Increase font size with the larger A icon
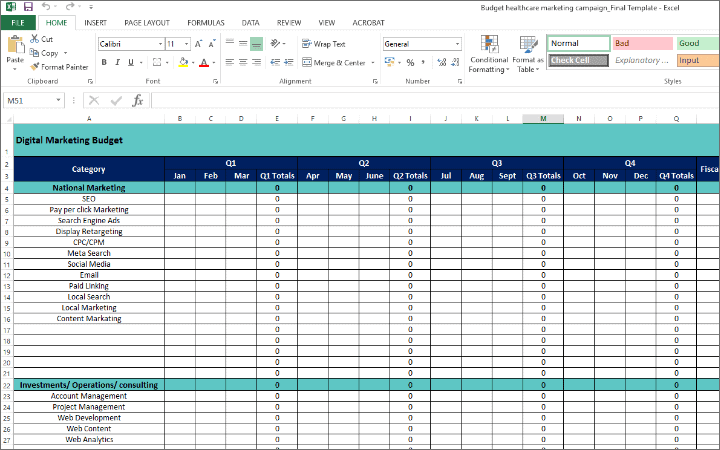Viewport: 720px width, 450px height. click(199, 44)
